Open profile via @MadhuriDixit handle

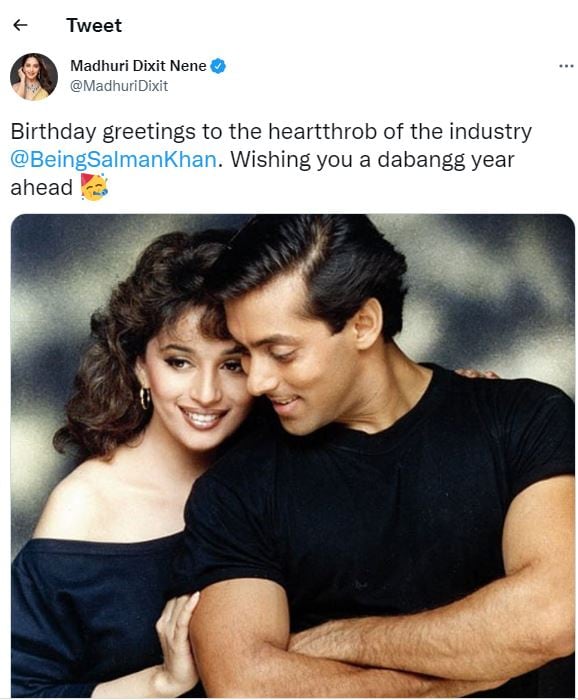(119, 86)
